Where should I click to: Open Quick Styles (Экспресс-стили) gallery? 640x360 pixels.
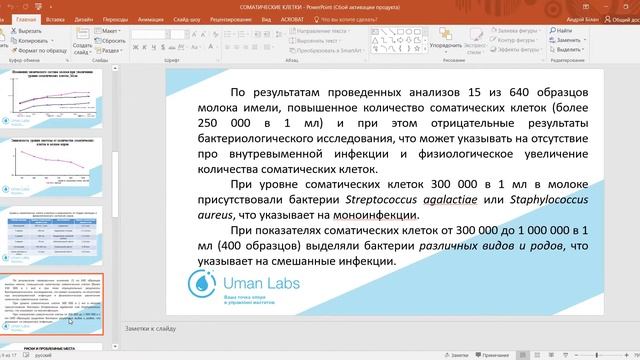pos(475,41)
